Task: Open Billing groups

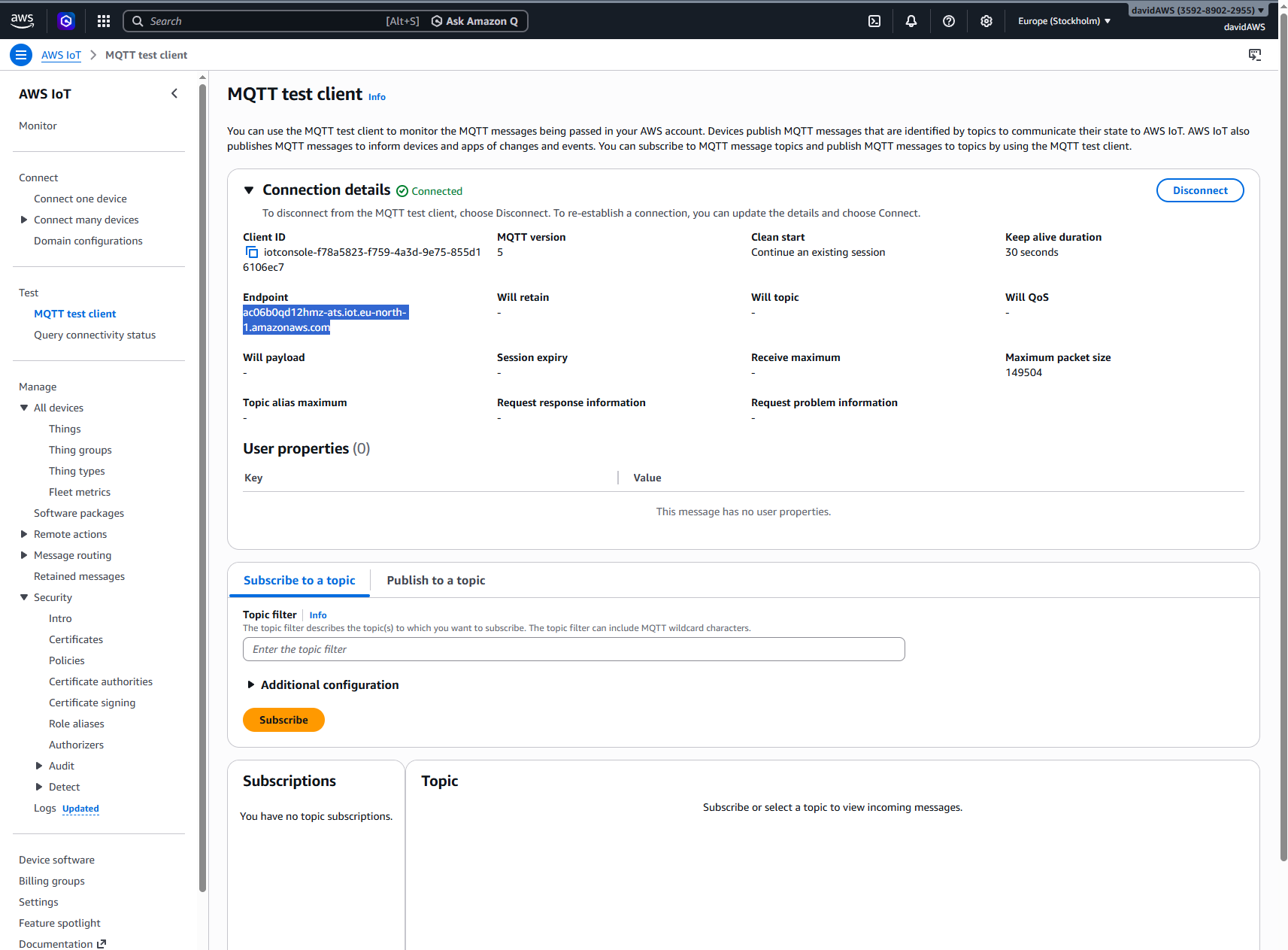Action: (x=52, y=881)
